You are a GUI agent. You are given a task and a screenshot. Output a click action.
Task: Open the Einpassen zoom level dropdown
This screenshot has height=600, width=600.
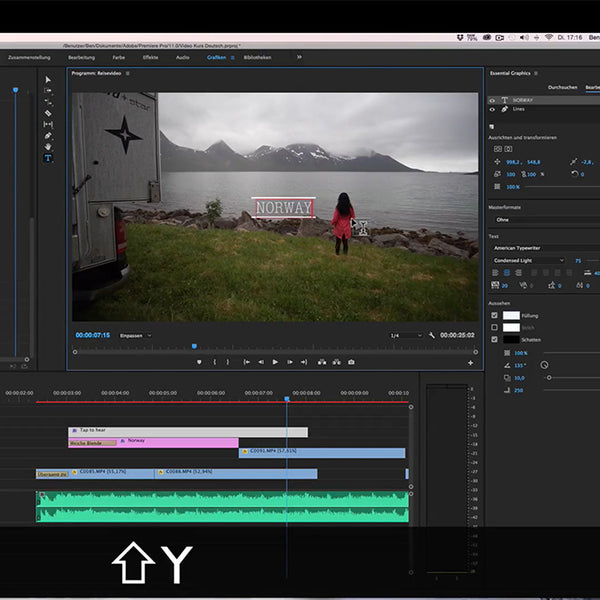coord(135,335)
